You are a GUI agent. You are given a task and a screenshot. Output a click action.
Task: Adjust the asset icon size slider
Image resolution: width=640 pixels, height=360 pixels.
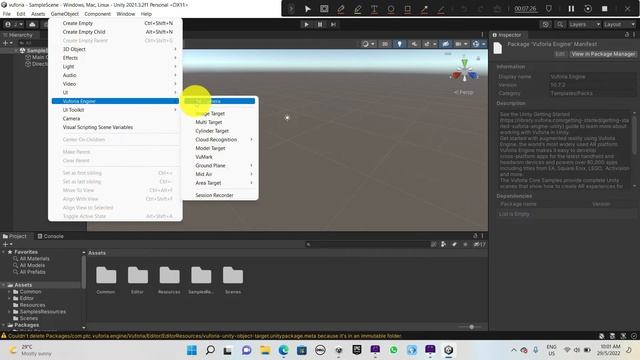coord(470,327)
